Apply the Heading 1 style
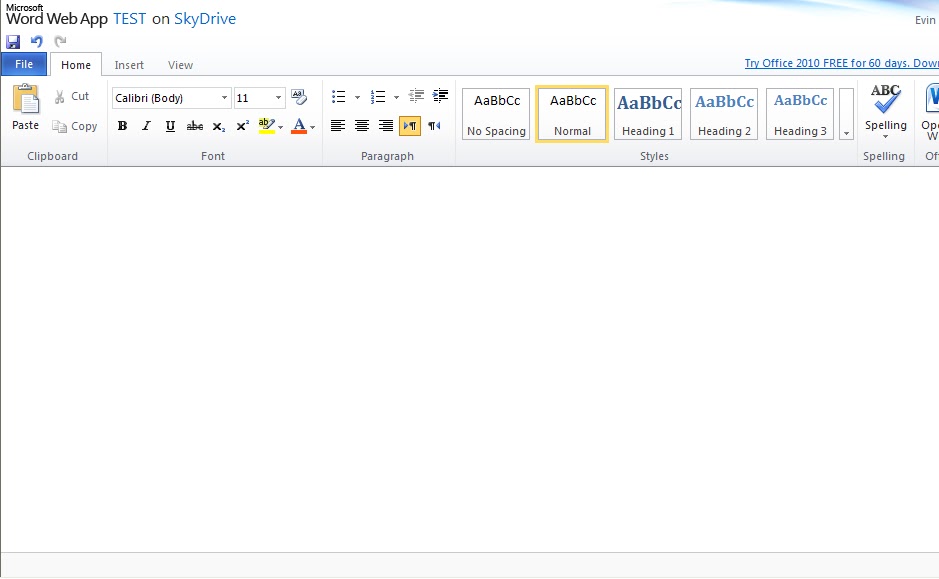Screen dimensions: 939x579 [x=648, y=114]
